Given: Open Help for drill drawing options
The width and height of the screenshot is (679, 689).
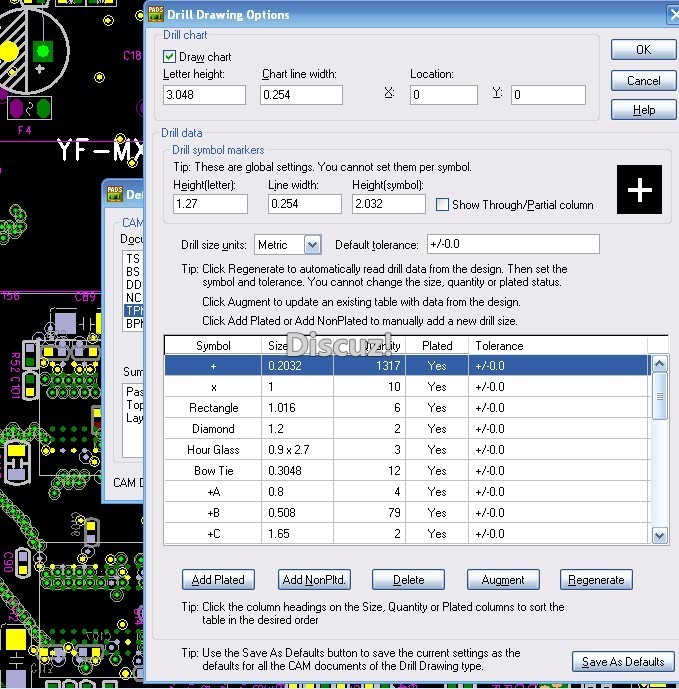Looking at the screenshot, I should tap(643, 110).
